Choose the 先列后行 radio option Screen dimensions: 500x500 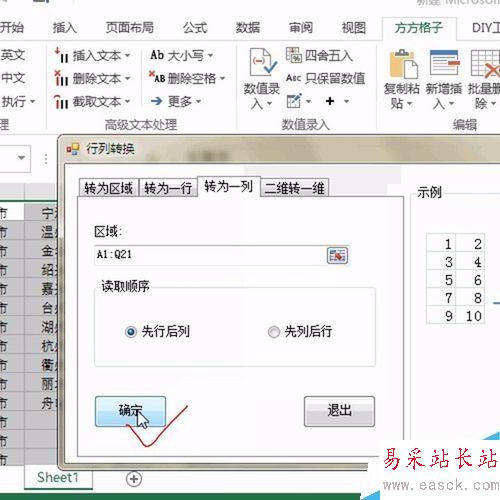(x=274, y=332)
